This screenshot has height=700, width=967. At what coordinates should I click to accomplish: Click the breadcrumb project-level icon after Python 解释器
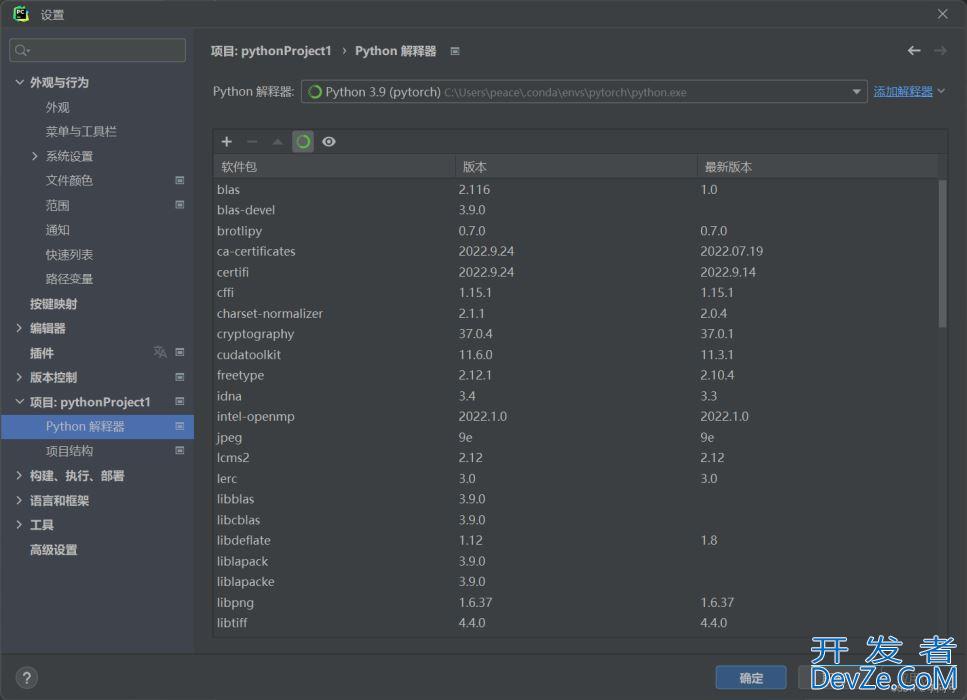coord(455,51)
